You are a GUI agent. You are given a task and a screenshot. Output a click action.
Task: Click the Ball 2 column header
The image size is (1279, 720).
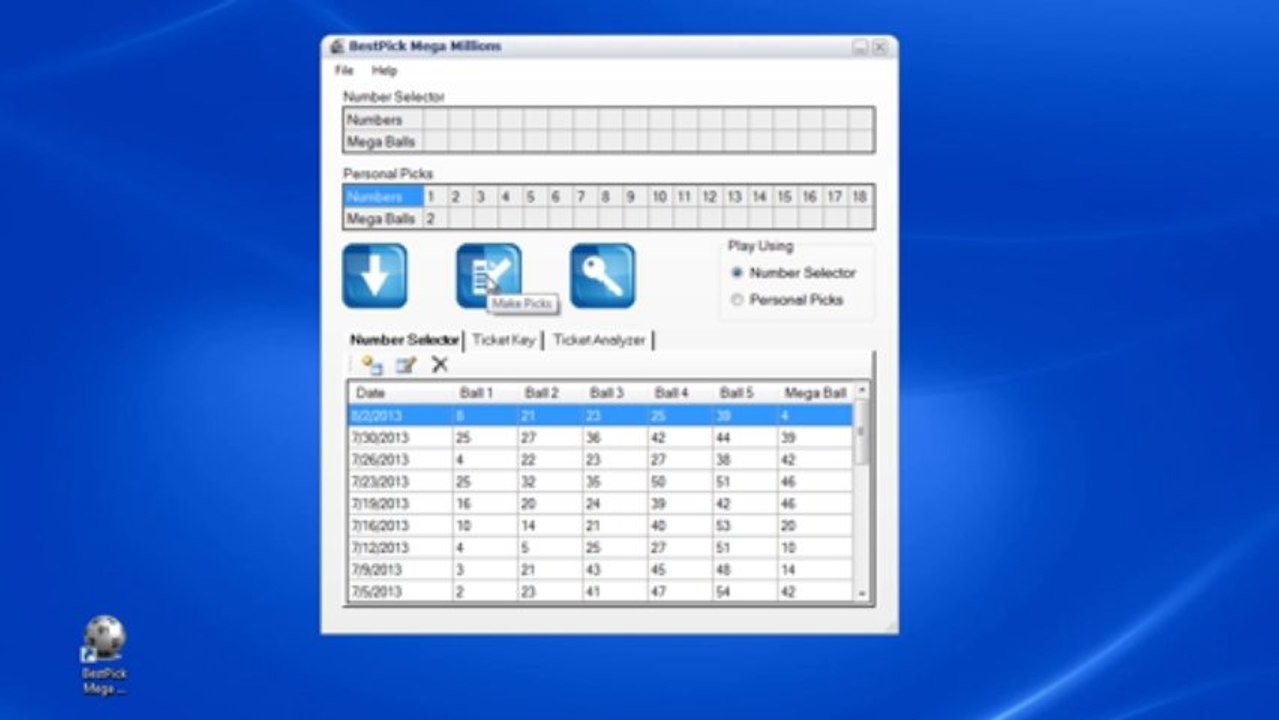coord(550,393)
